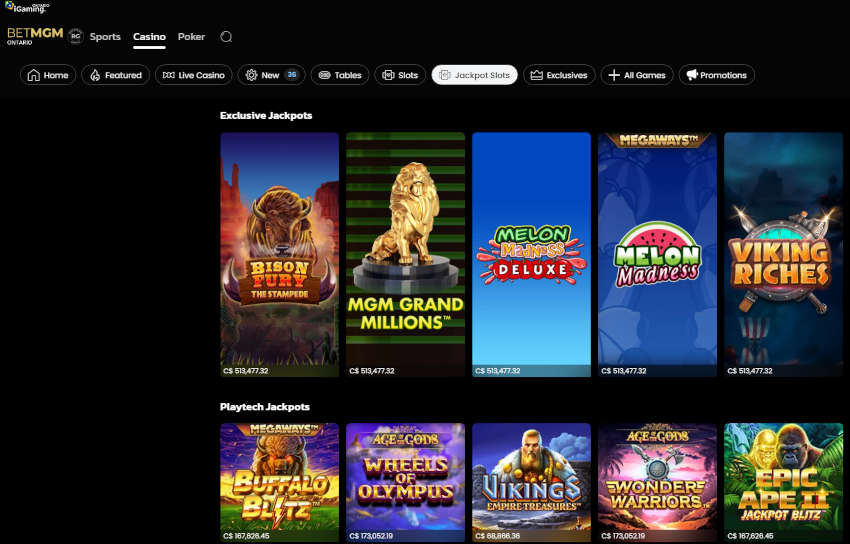Click the Exclusive Jackpots heading
Screen dimensions: 850x544
pyautogui.click(x=266, y=115)
